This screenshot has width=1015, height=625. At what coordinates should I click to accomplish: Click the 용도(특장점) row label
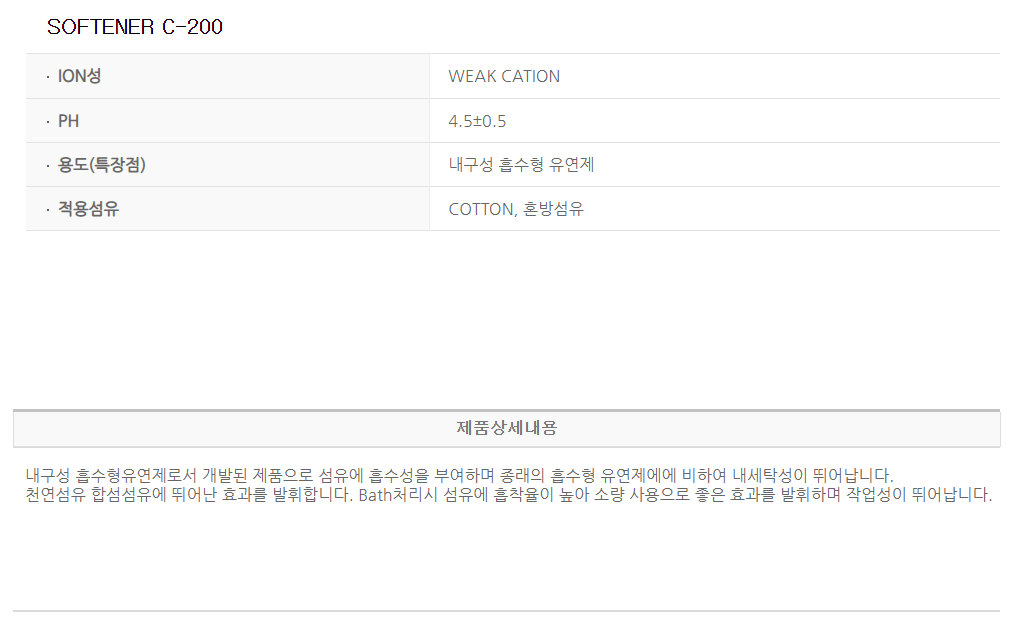[x=101, y=165]
